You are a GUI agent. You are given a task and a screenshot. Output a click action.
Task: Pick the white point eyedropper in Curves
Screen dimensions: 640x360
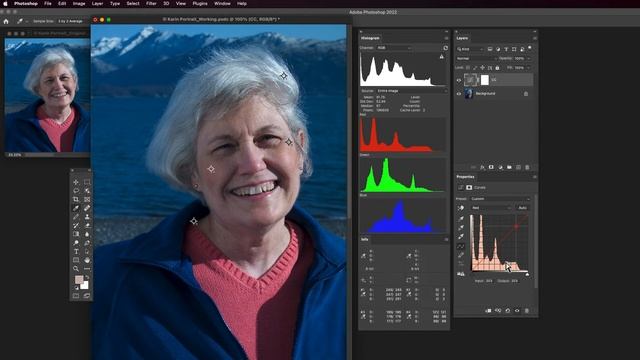point(461,236)
